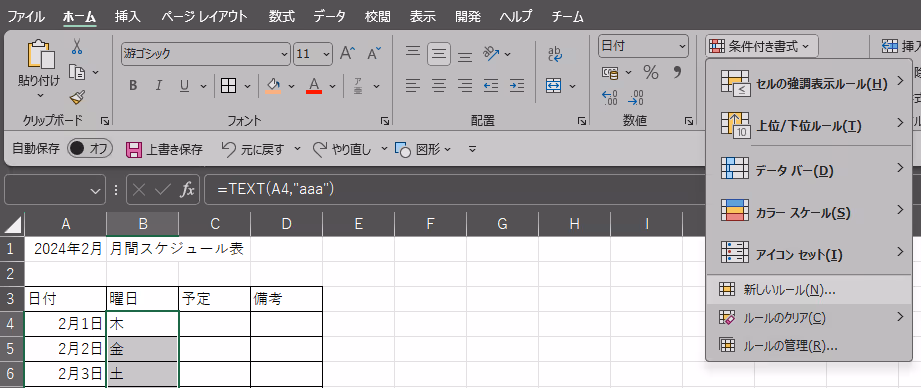Click やり直し redo button
921x388 pixels.
pyautogui.click(x=342, y=149)
